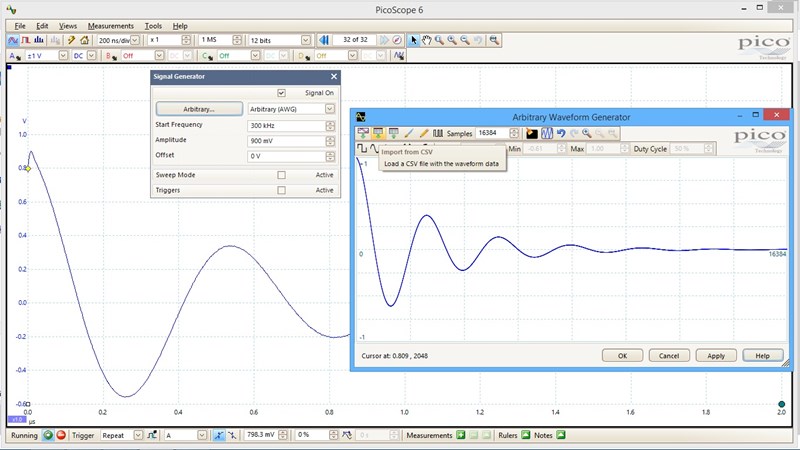Select the pointer selection tool

(x=414, y=40)
